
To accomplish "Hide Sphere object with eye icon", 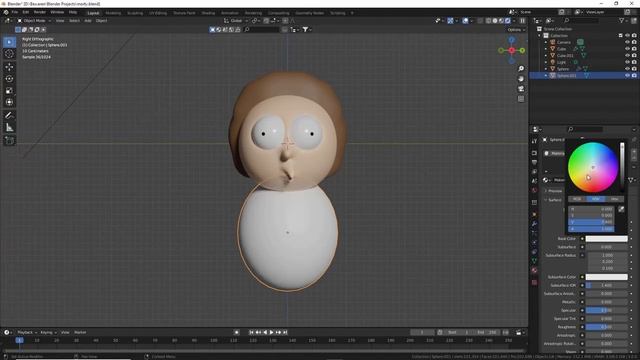I will click(x=627, y=69).
